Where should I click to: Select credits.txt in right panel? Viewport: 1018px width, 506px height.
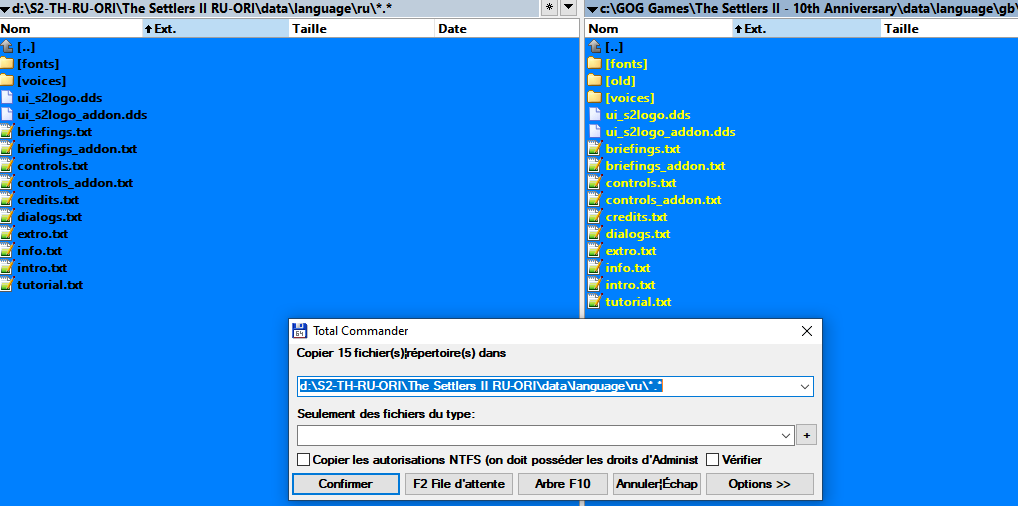[636, 216]
